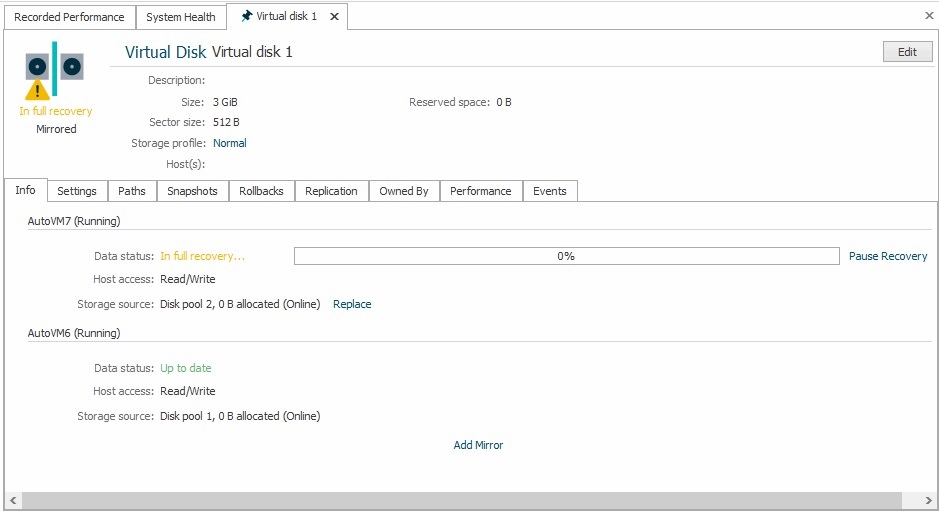Switch to the Rollbacks tab
Image resolution: width=939 pixels, height=513 pixels.
261,191
